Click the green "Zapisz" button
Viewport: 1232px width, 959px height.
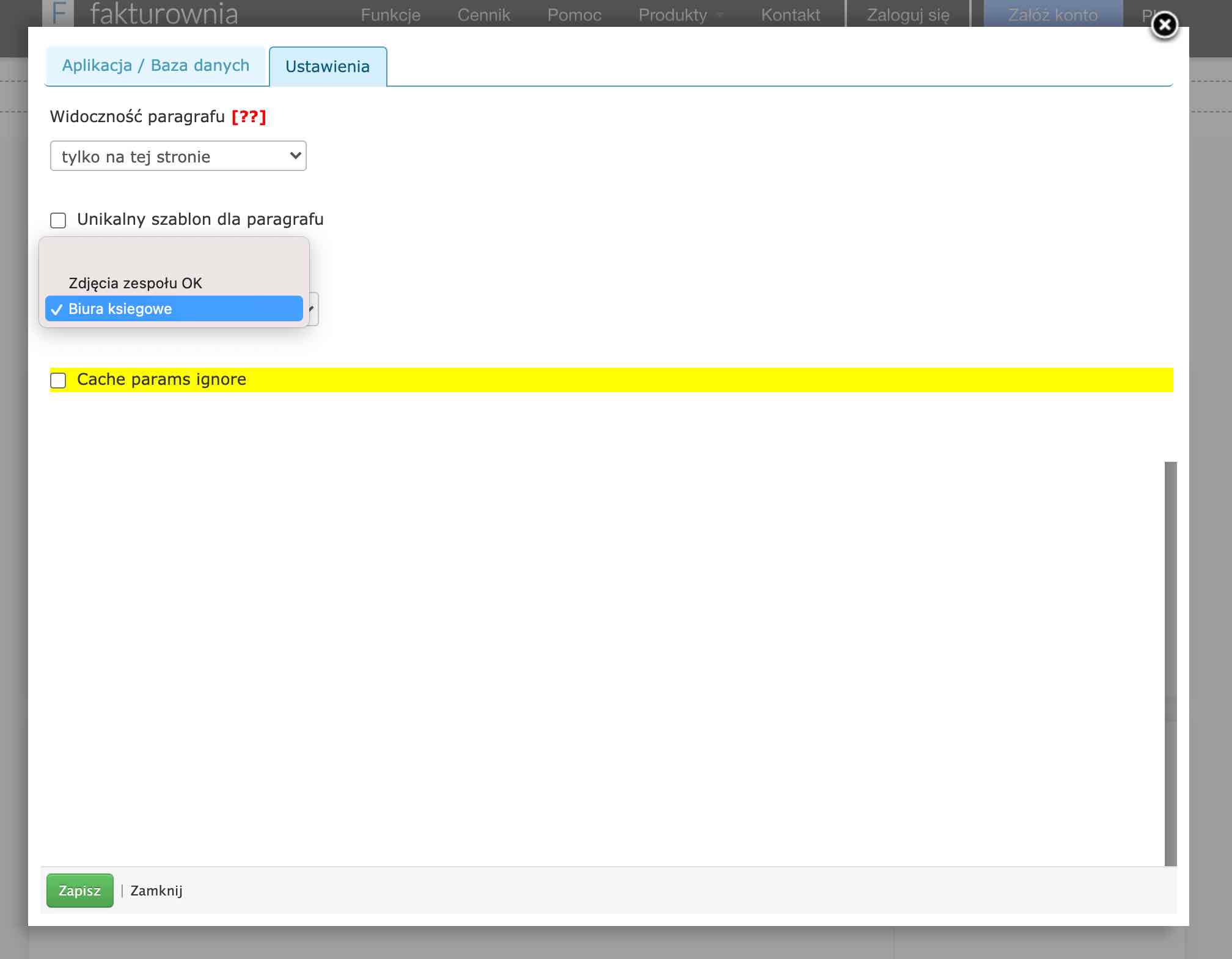(79, 891)
